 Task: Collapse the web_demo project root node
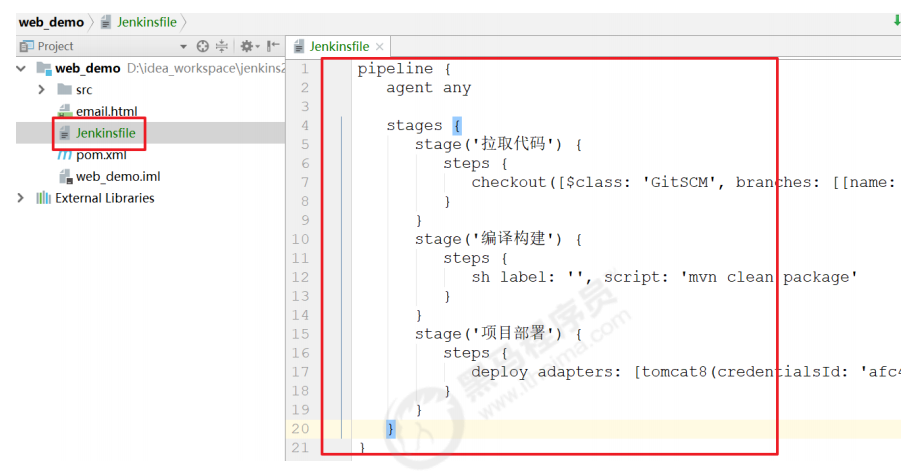point(21,68)
